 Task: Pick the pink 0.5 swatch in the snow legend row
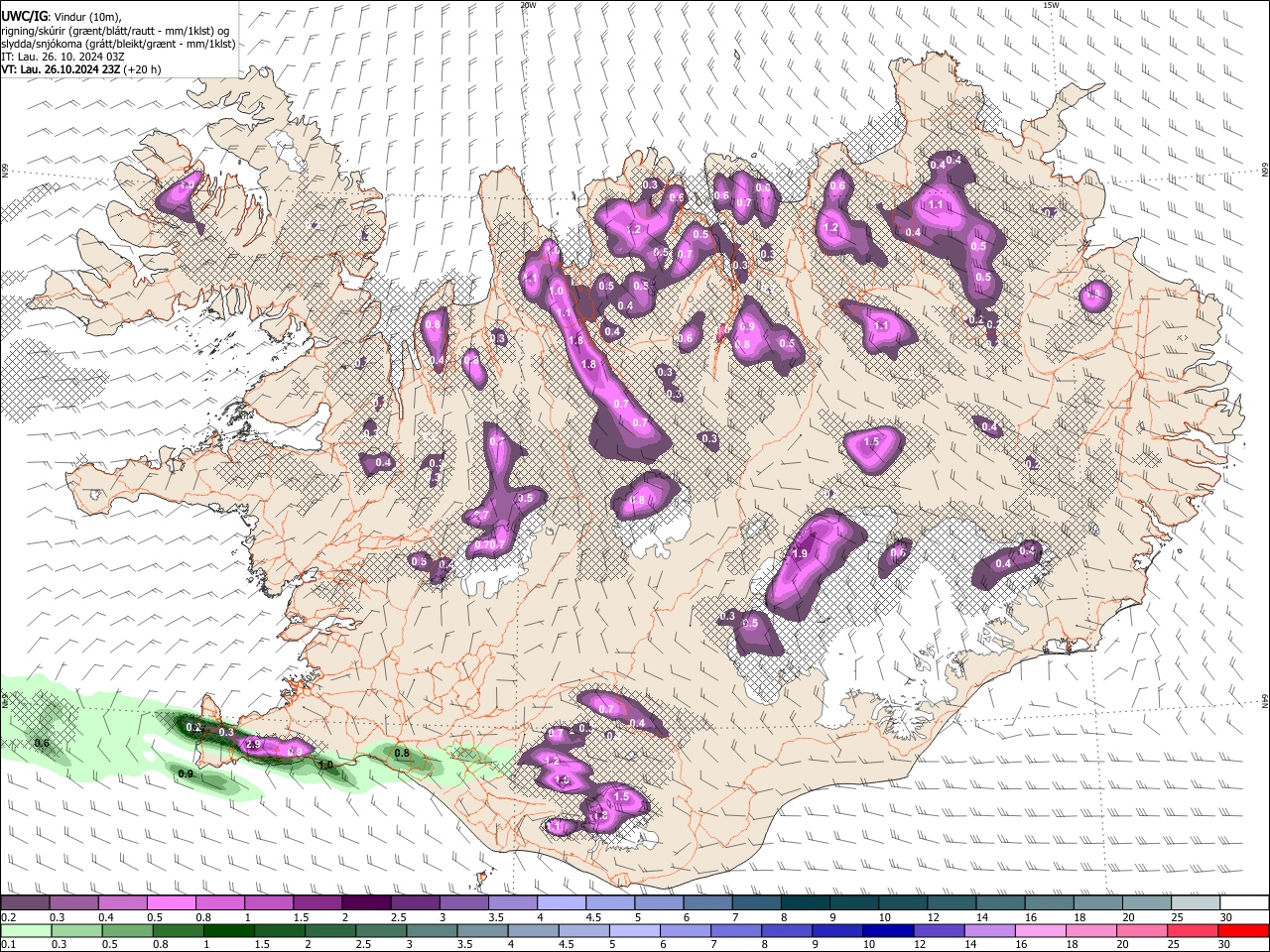click(171, 903)
